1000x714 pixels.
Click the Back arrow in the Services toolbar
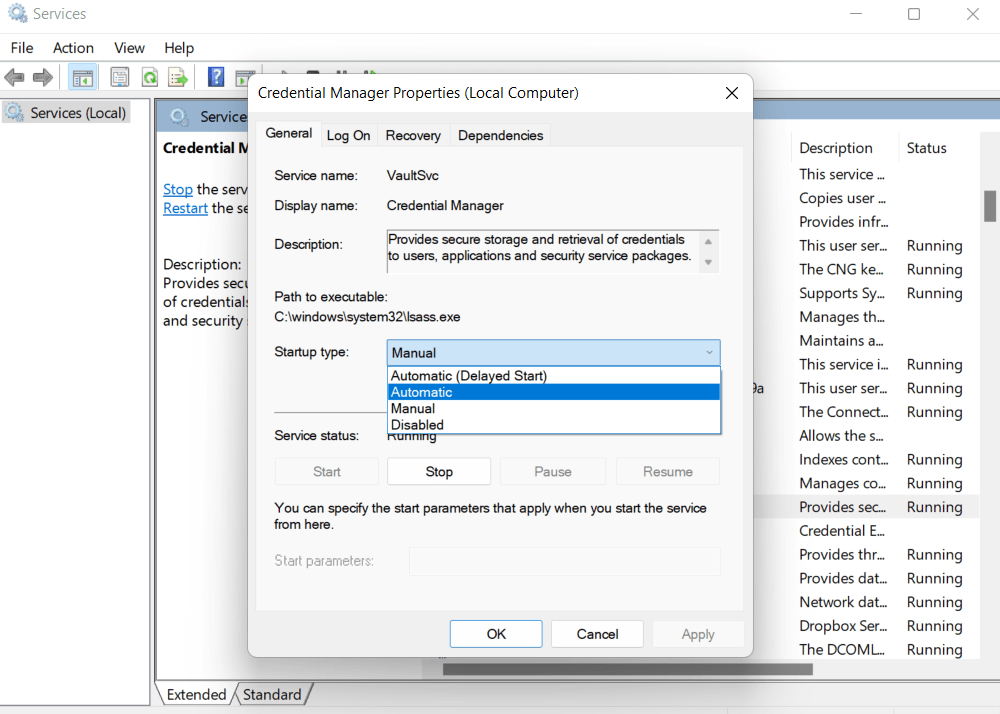click(x=14, y=78)
